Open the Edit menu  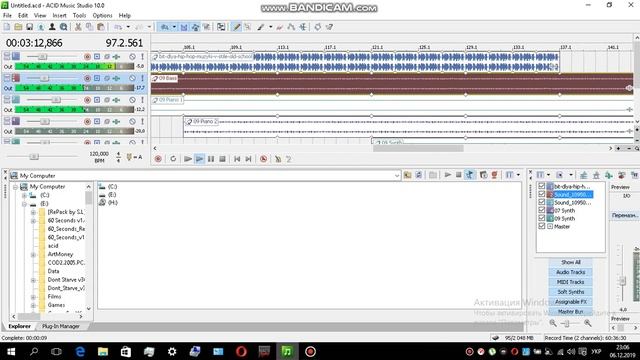23,16
